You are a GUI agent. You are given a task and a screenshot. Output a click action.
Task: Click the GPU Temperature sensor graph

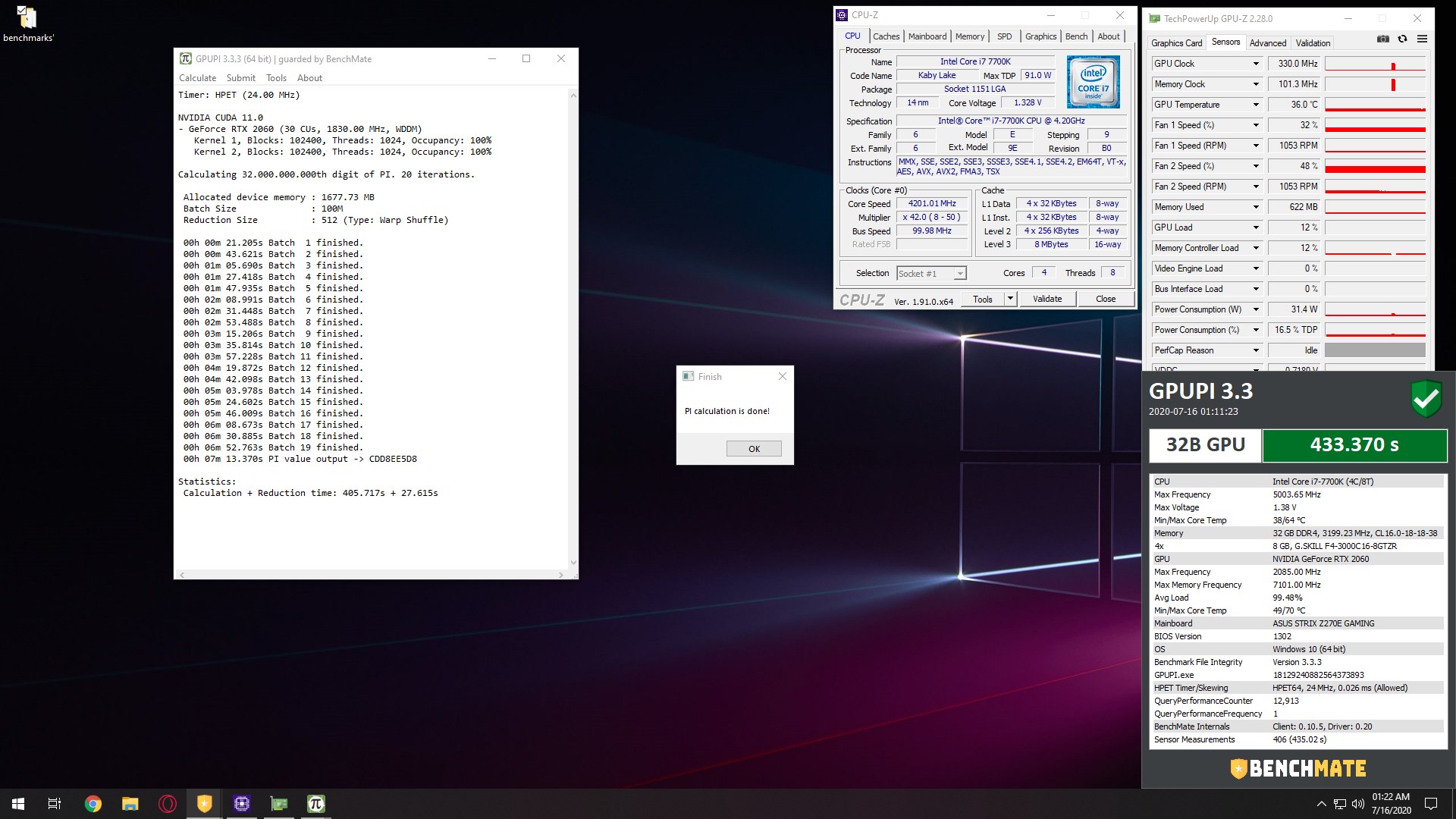(1375, 105)
